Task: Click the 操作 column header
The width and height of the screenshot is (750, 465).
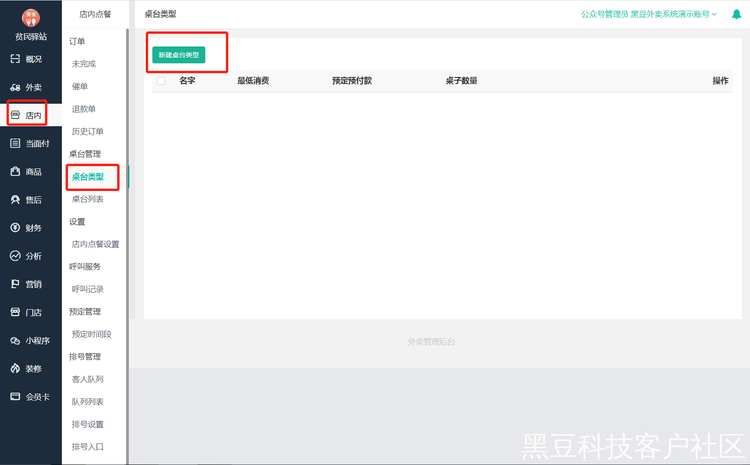Action: coord(720,80)
